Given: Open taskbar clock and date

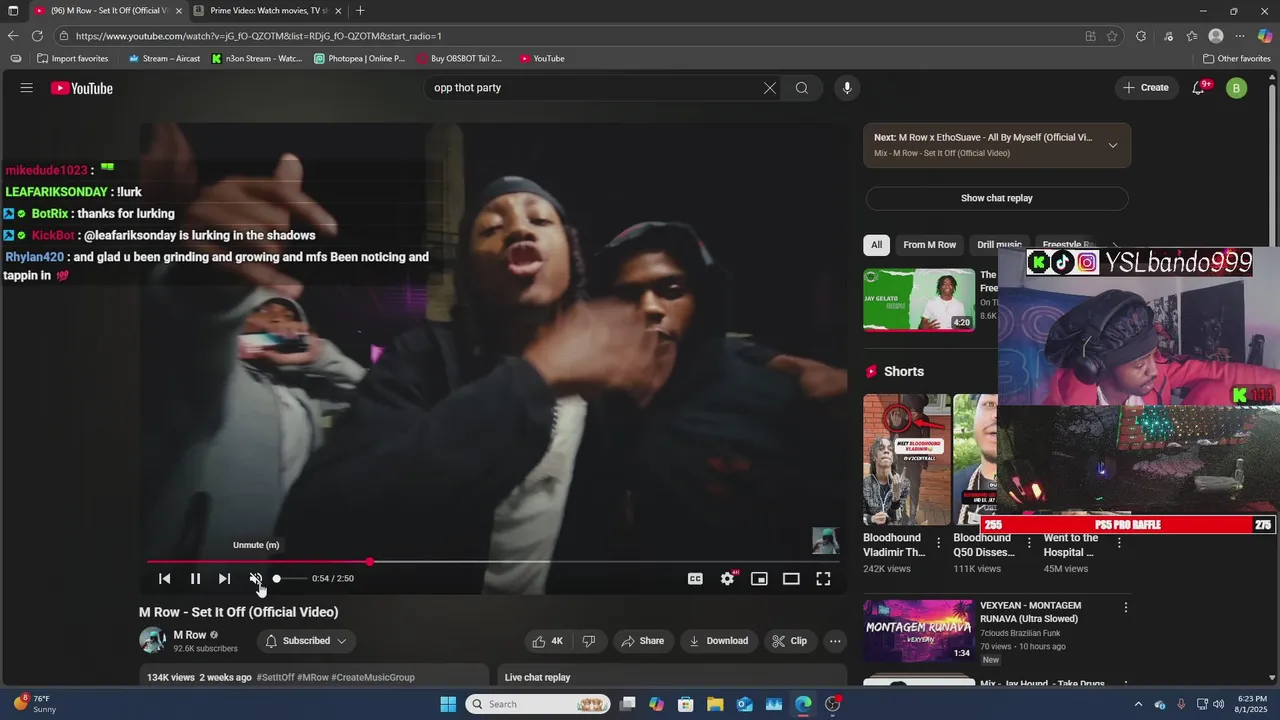Looking at the screenshot, I should tap(1252, 704).
